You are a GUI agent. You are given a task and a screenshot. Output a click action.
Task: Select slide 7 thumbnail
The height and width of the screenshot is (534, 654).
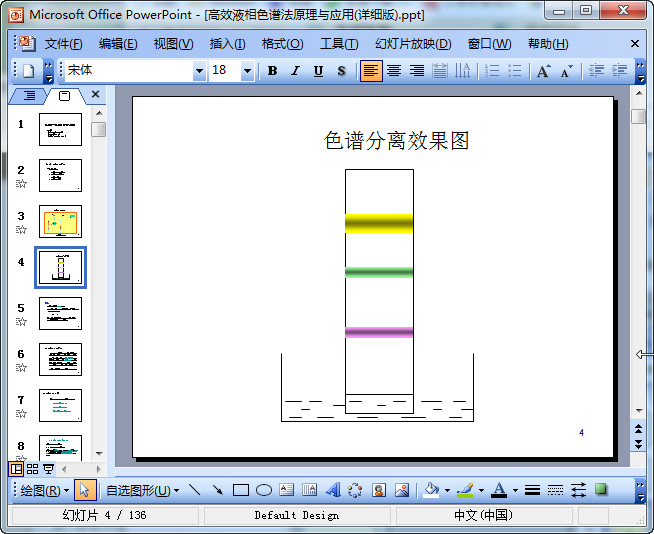coord(60,406)
